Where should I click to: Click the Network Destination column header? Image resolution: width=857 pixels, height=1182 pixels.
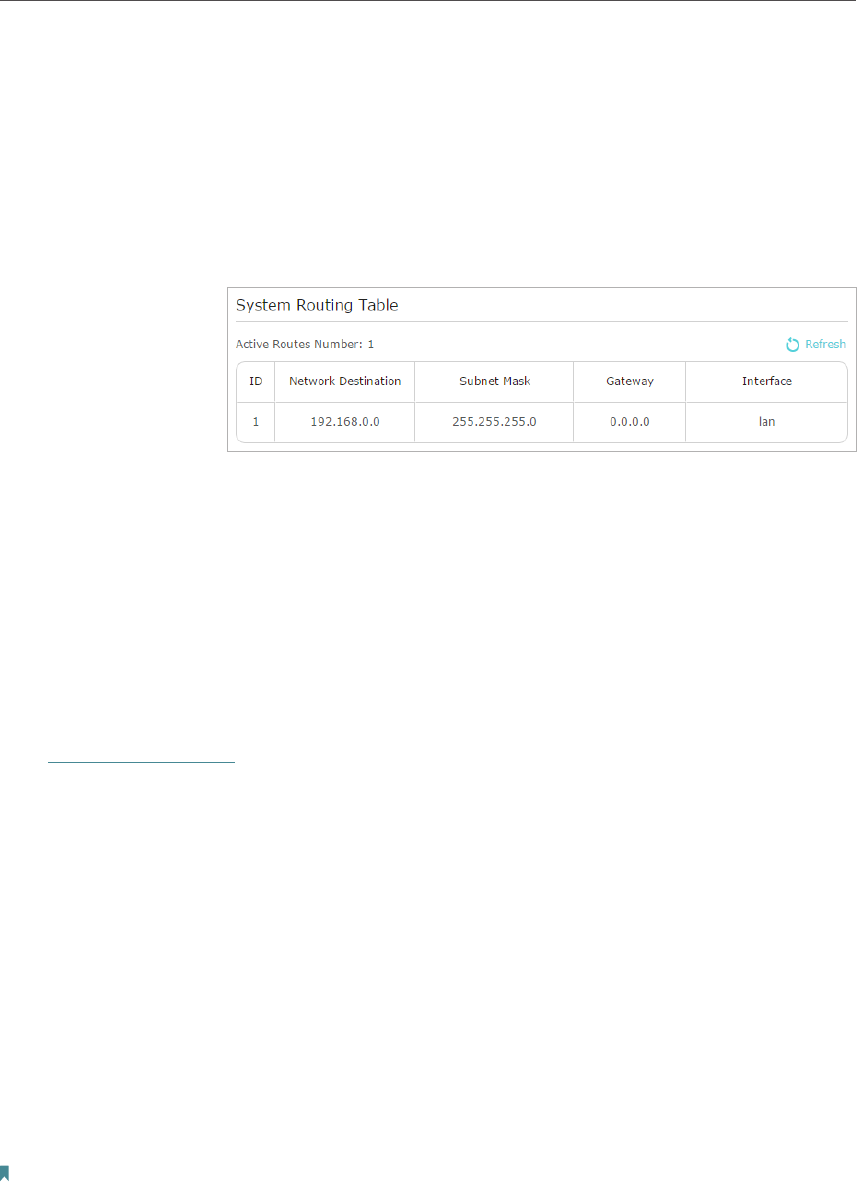point(344,381)
